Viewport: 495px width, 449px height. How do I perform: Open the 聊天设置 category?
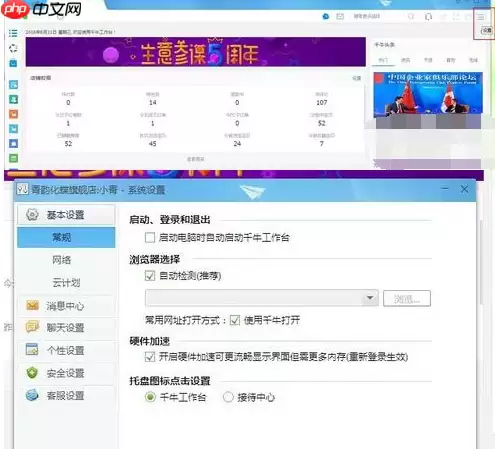66,328
